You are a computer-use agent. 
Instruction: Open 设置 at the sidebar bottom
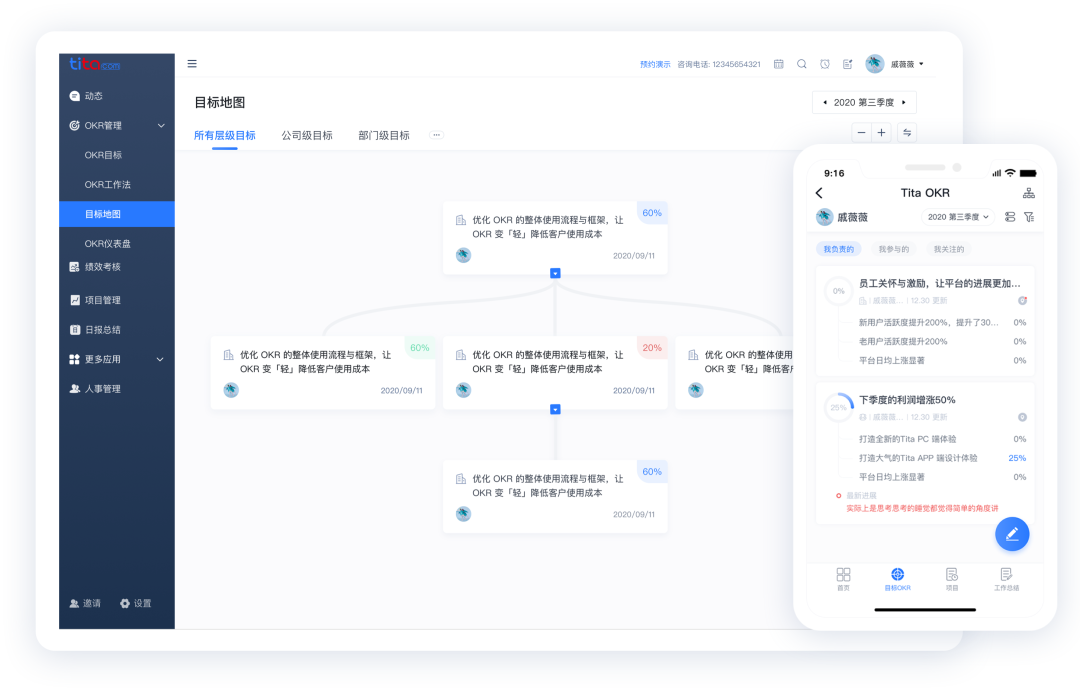[136, 603]
